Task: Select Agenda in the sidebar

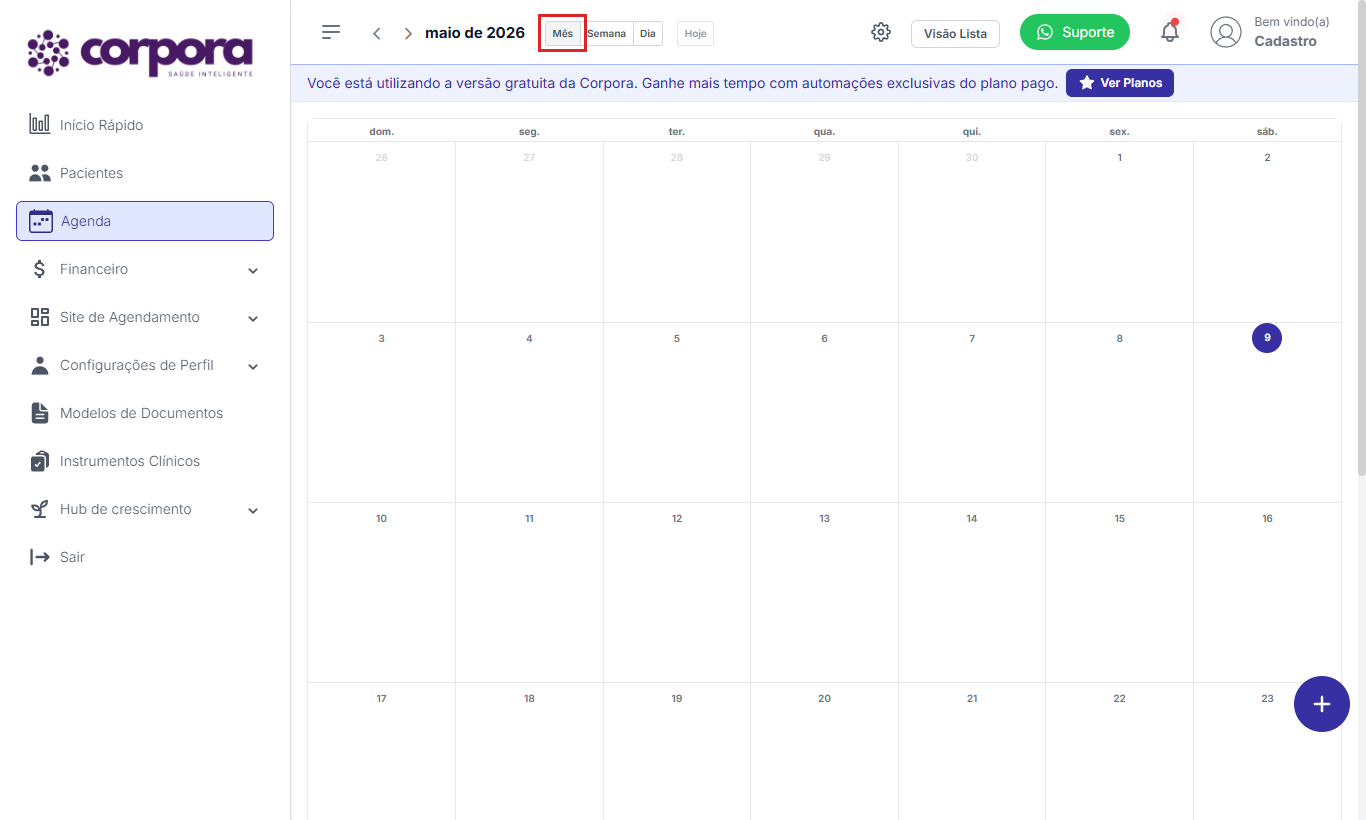Action: (145, 221)
